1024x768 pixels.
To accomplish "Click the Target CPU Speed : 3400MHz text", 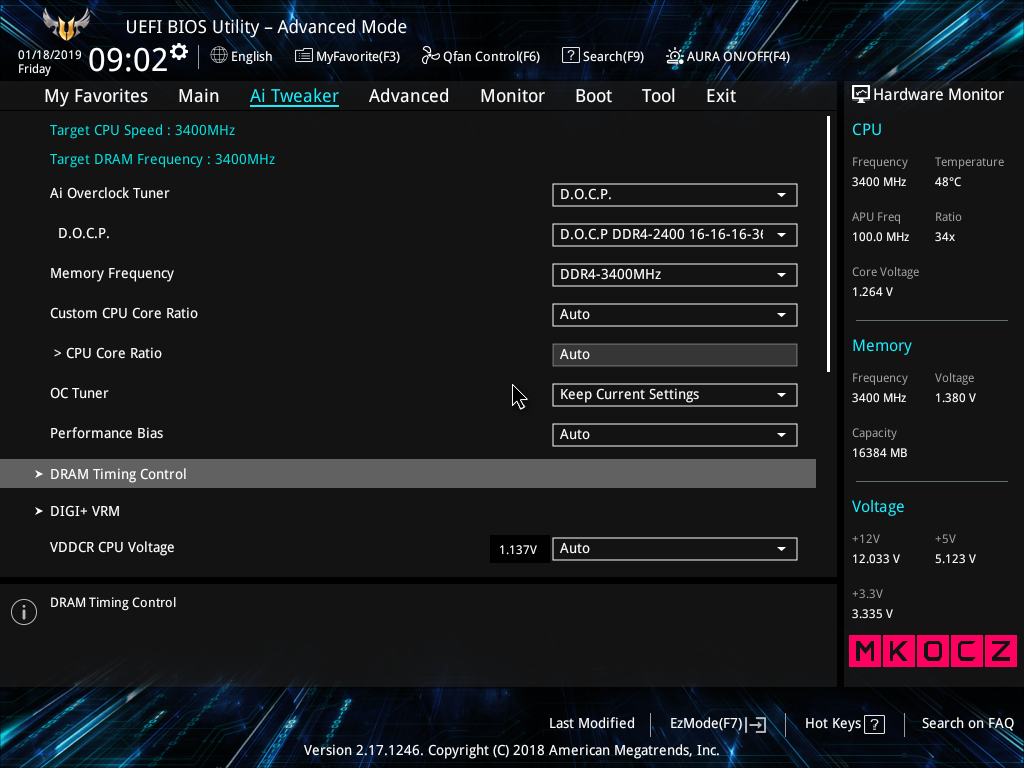I will pos(142,130).
